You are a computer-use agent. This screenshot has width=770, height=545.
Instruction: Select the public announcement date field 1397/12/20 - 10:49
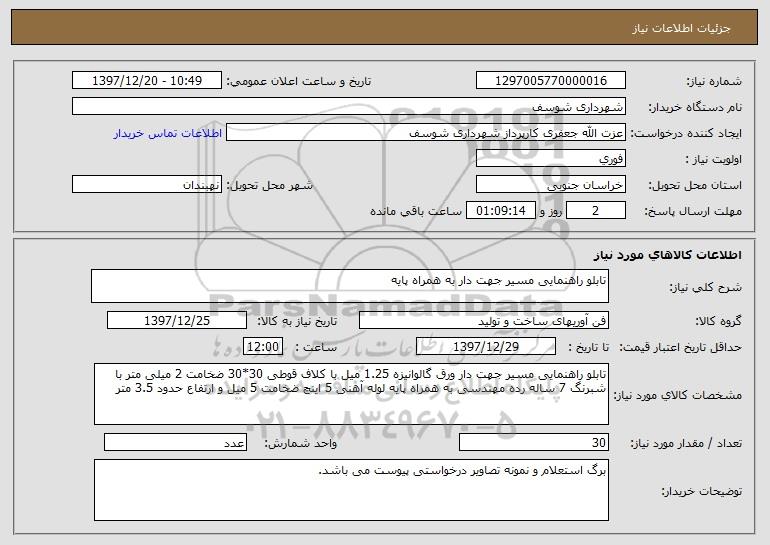coord(147,81)
